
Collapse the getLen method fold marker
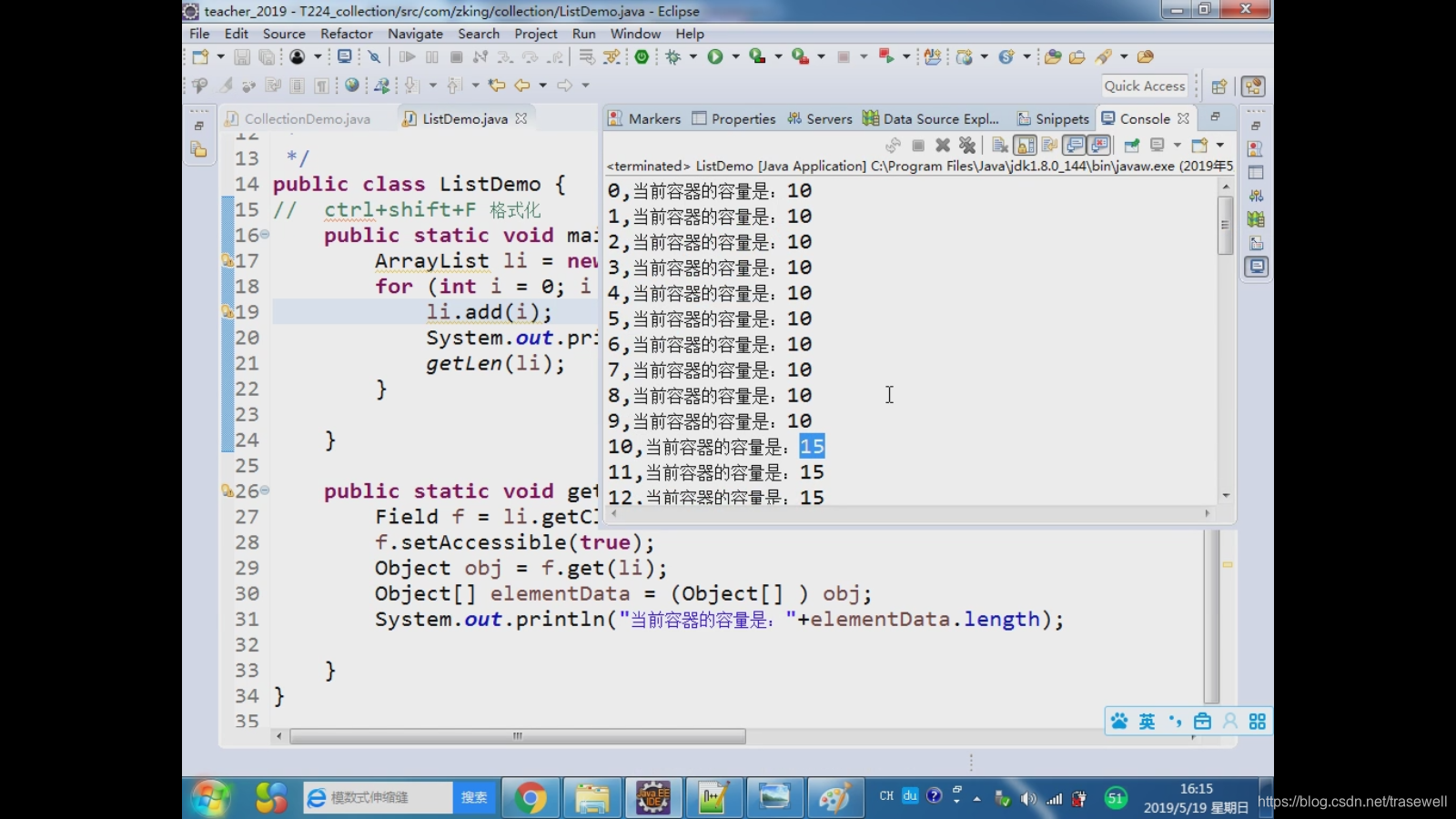pos(265,490)
